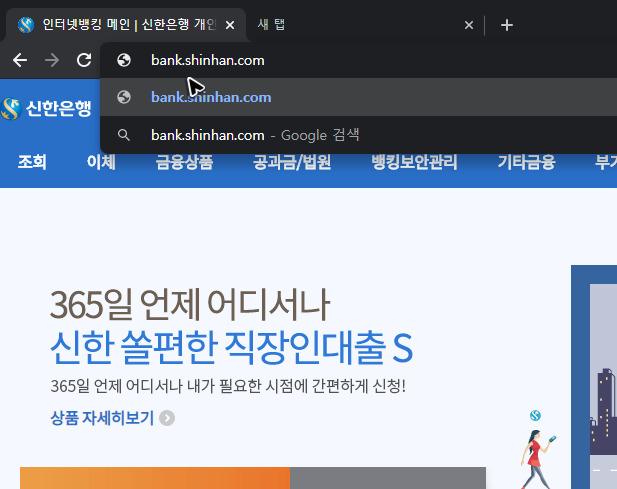Choose the highlighted bank.shinhan.com URL suggestion
Screen dimensions: 617x489
click(358, 97)
